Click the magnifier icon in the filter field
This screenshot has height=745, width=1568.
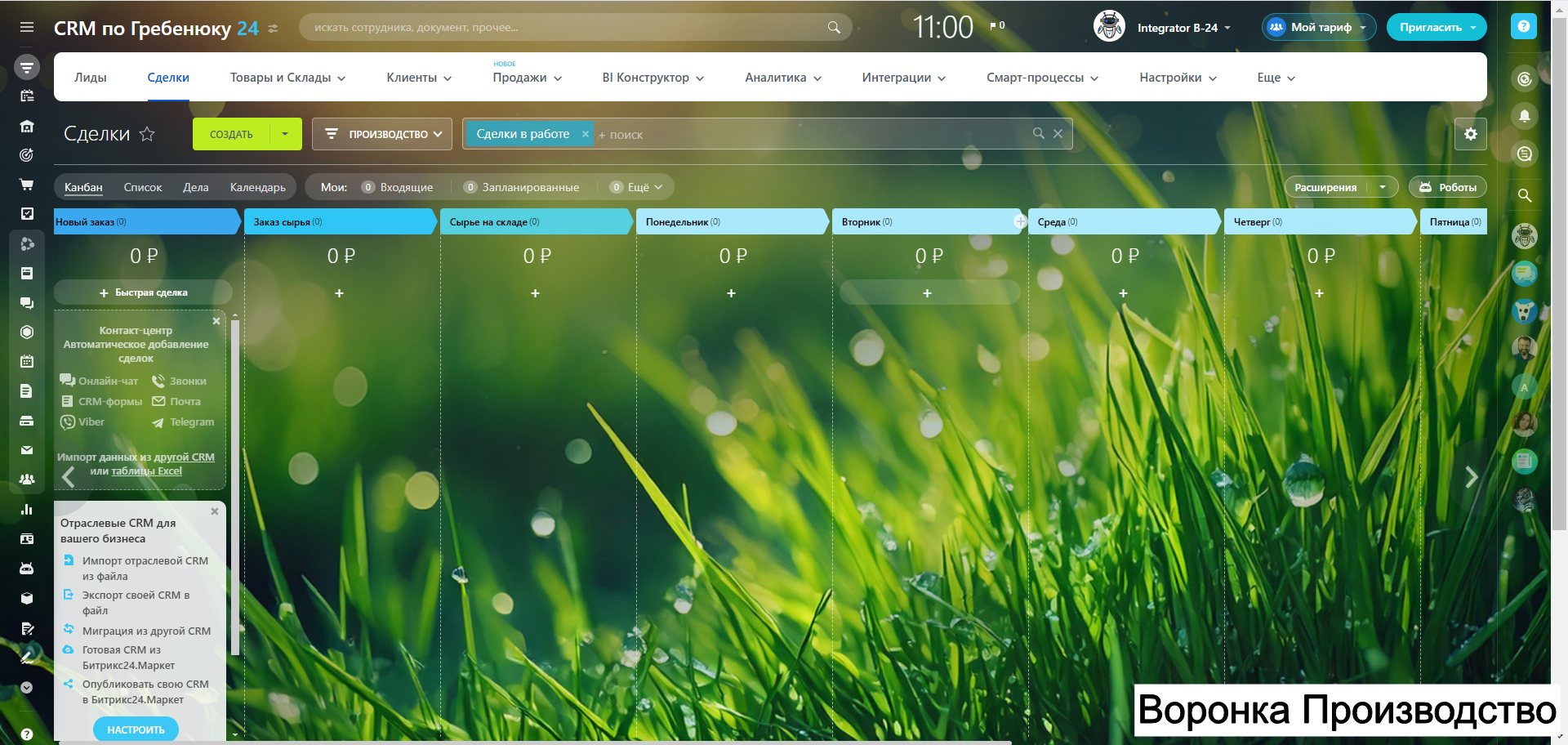pos(1038,133)
